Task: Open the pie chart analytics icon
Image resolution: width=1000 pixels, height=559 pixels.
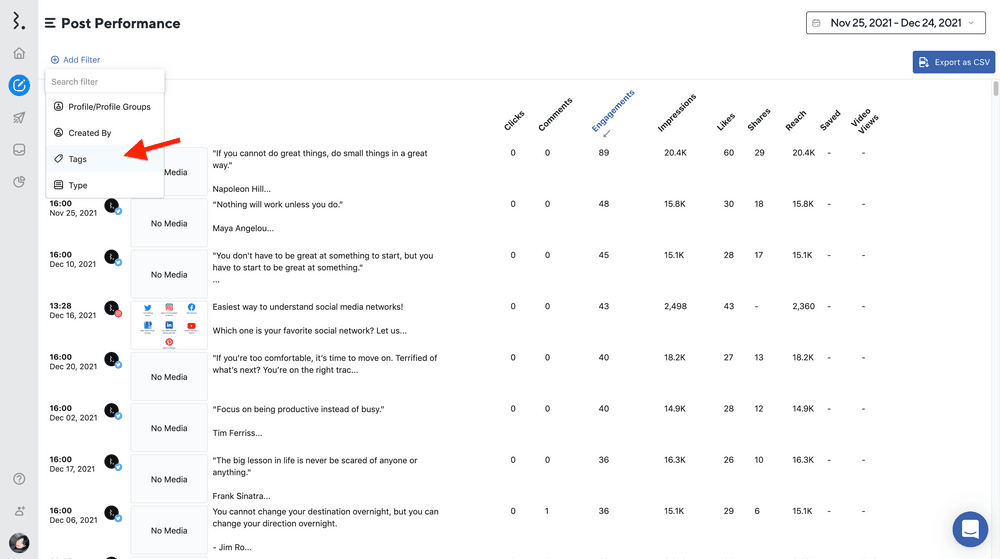Action: (x=19, y=182)
